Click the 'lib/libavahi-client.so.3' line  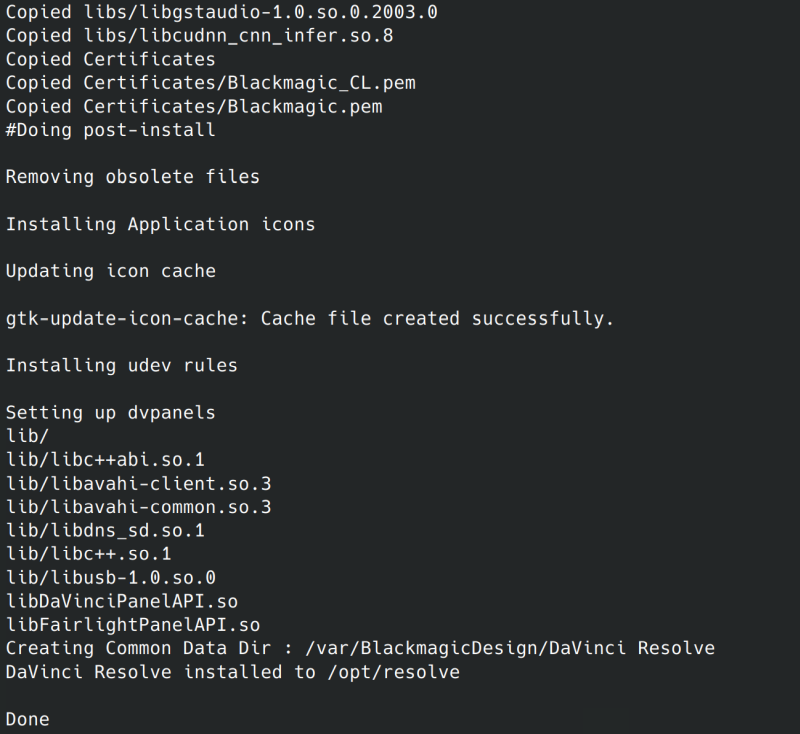pos(138,483)
